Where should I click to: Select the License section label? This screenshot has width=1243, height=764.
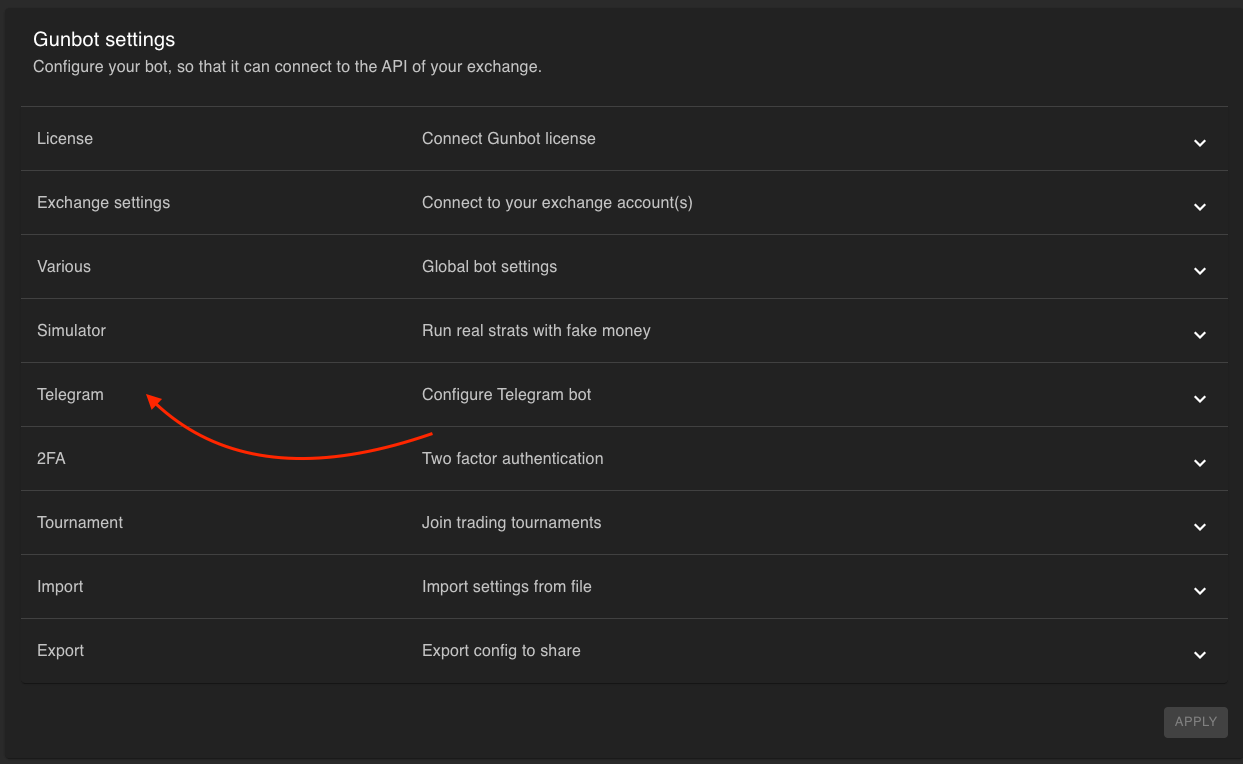point(65,139)
